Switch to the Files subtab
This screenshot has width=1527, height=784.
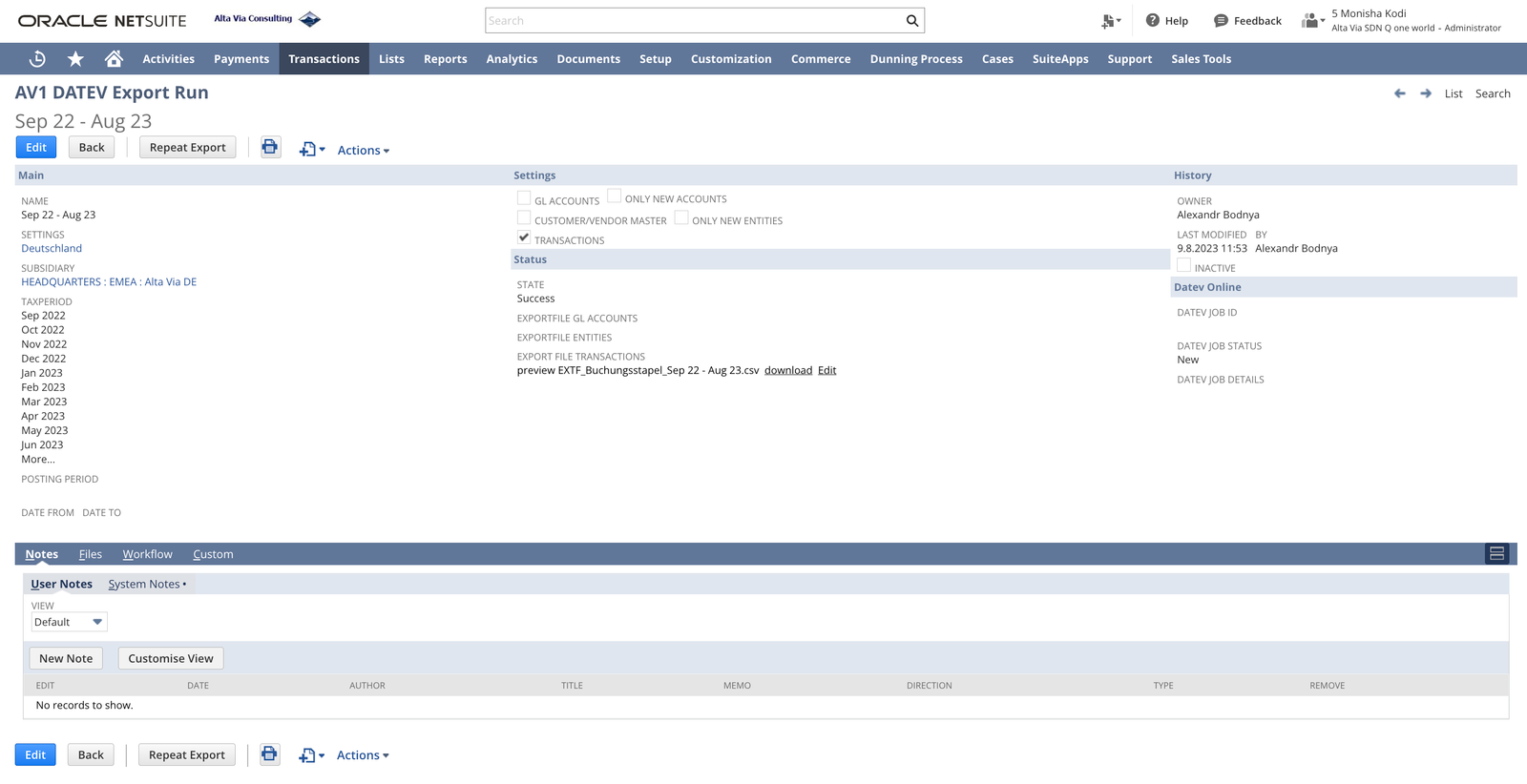click(91, 554)
